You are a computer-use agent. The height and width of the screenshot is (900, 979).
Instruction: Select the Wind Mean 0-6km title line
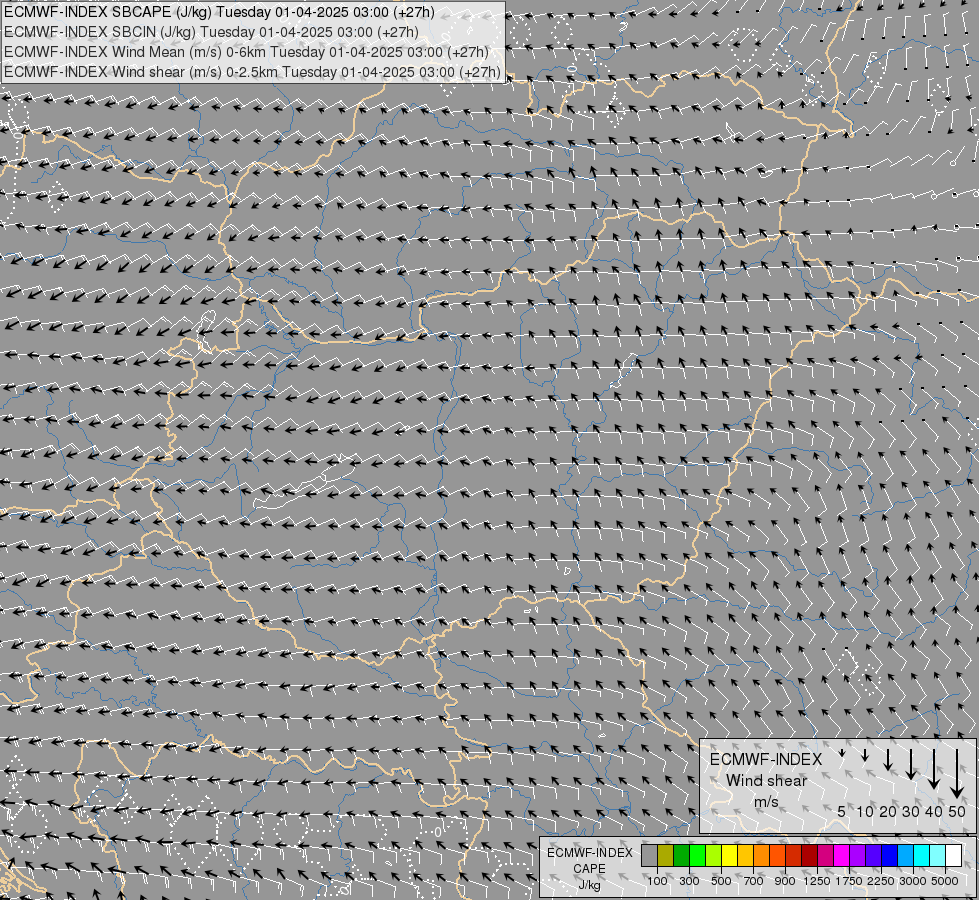coord(246,52)
